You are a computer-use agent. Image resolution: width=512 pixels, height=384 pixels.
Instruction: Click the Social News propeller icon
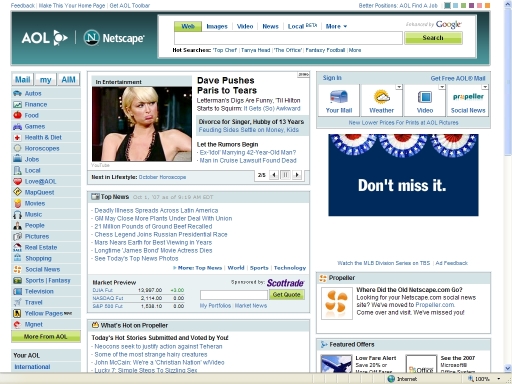coord(17,269)
